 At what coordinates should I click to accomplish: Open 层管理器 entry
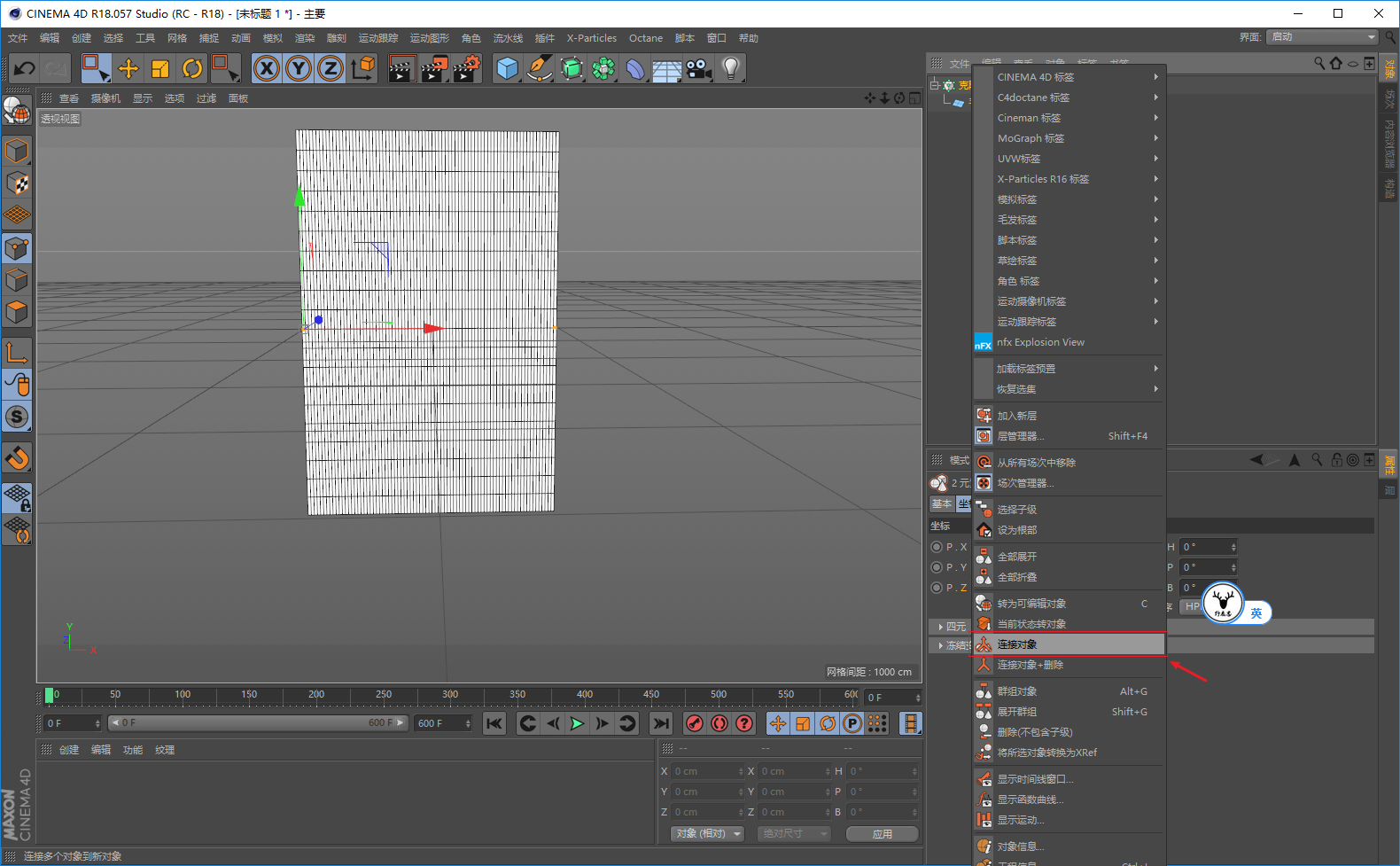point(1069,436)
